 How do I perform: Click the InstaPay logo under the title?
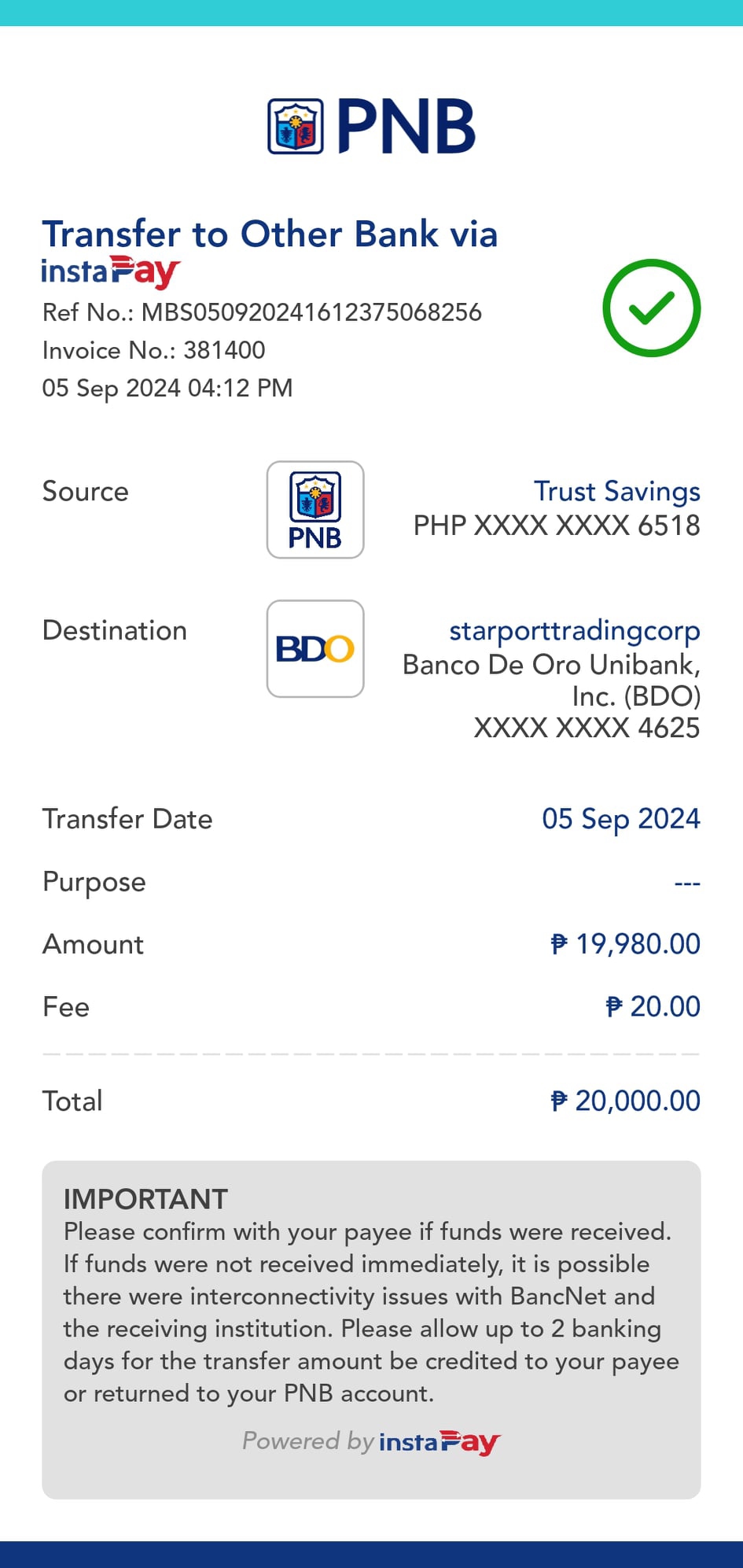click(111, 272)
